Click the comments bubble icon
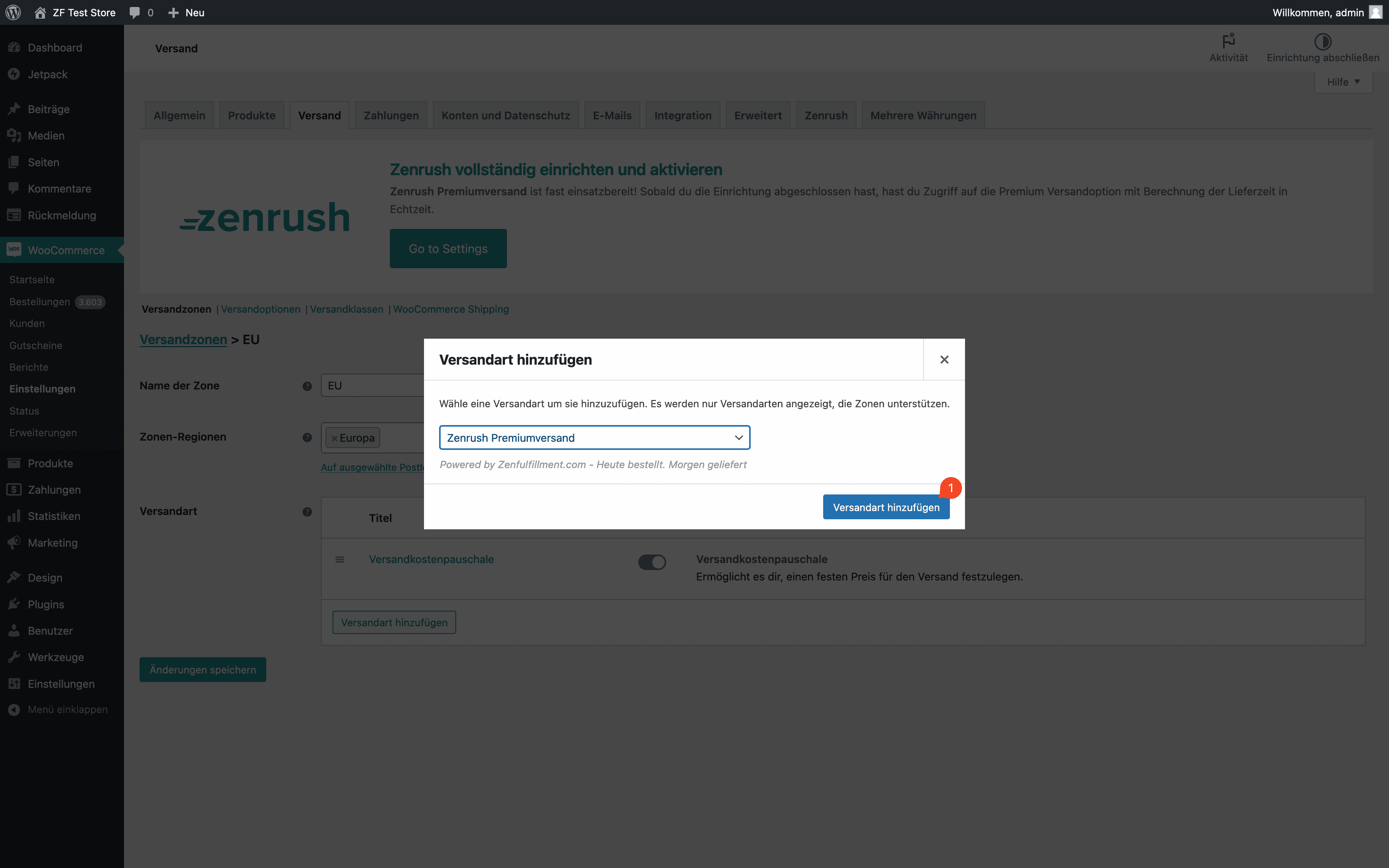This screenshot has height=868, width=1389. click(133, 12)
